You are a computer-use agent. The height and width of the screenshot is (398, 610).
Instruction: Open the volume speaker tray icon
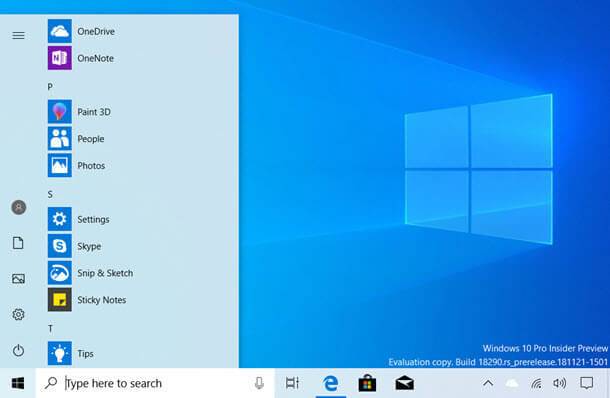pyautogui.click(x=559, y=383)
